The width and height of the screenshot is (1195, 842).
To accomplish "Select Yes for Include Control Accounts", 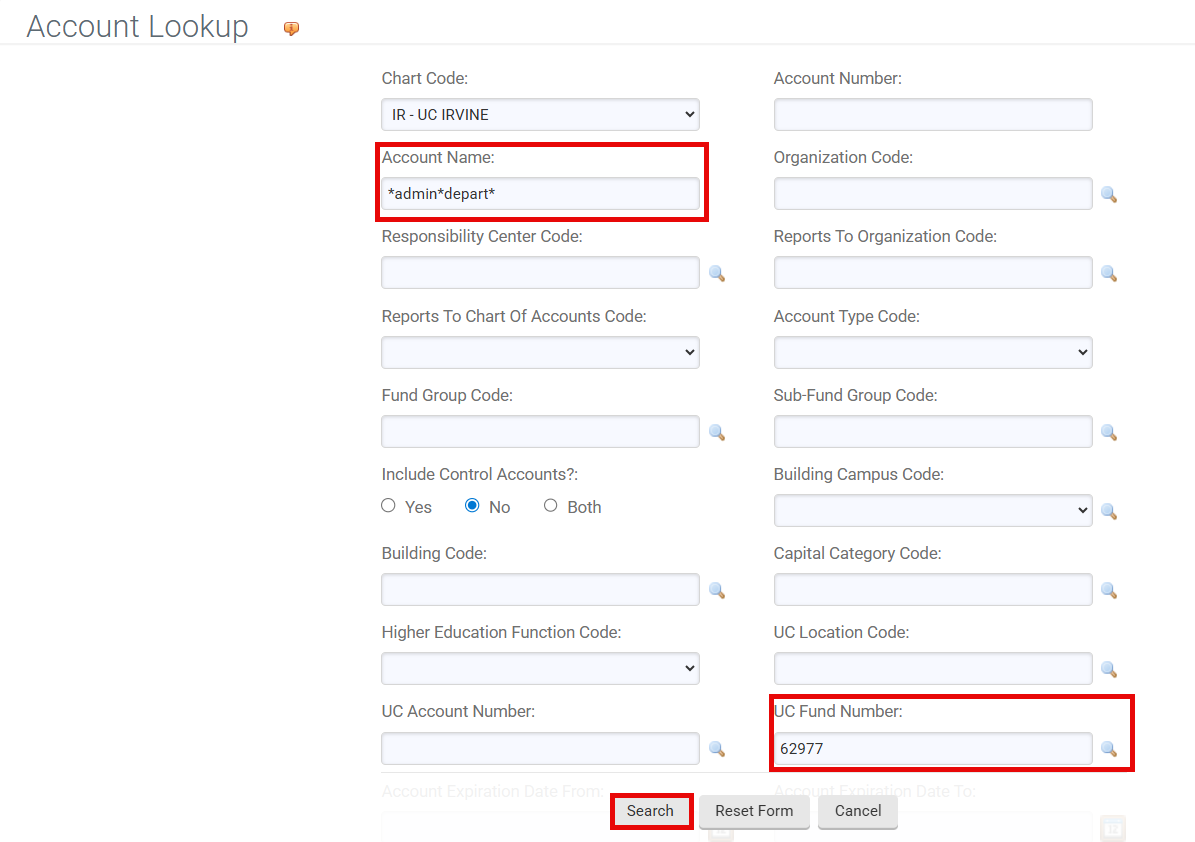I will 388,505.
